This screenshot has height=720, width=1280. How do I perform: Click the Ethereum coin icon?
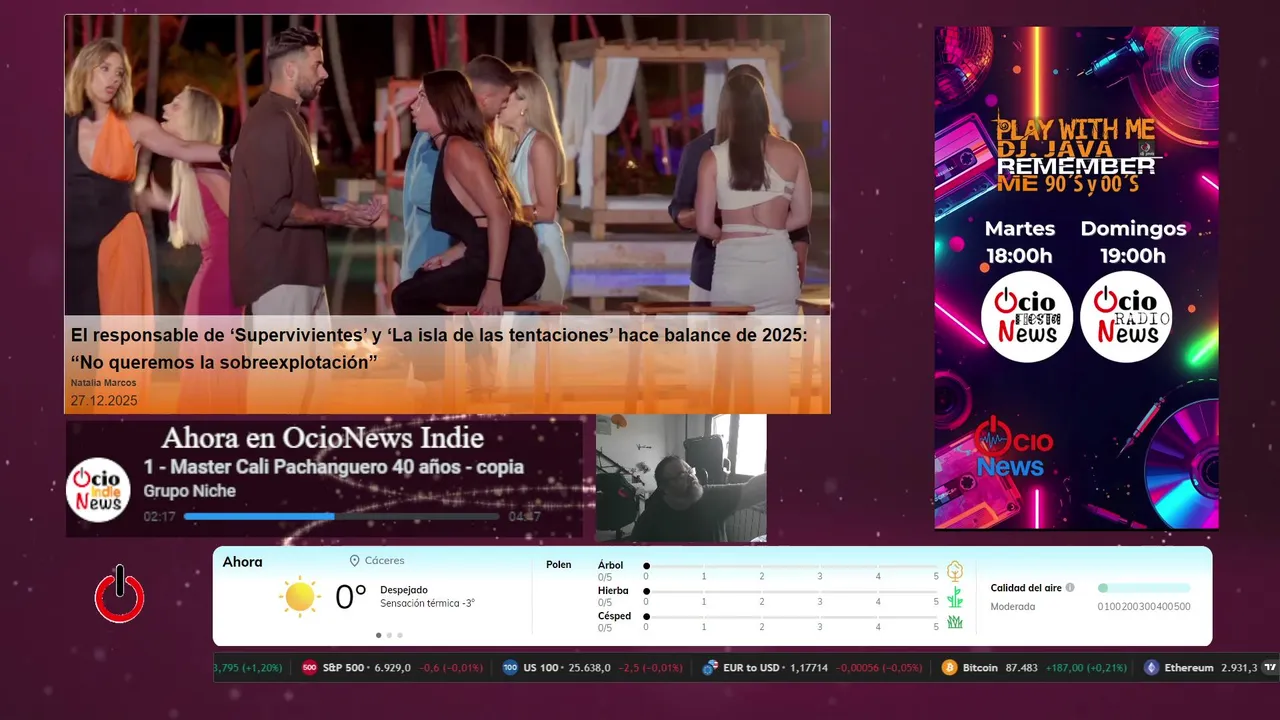[1151, 668]
